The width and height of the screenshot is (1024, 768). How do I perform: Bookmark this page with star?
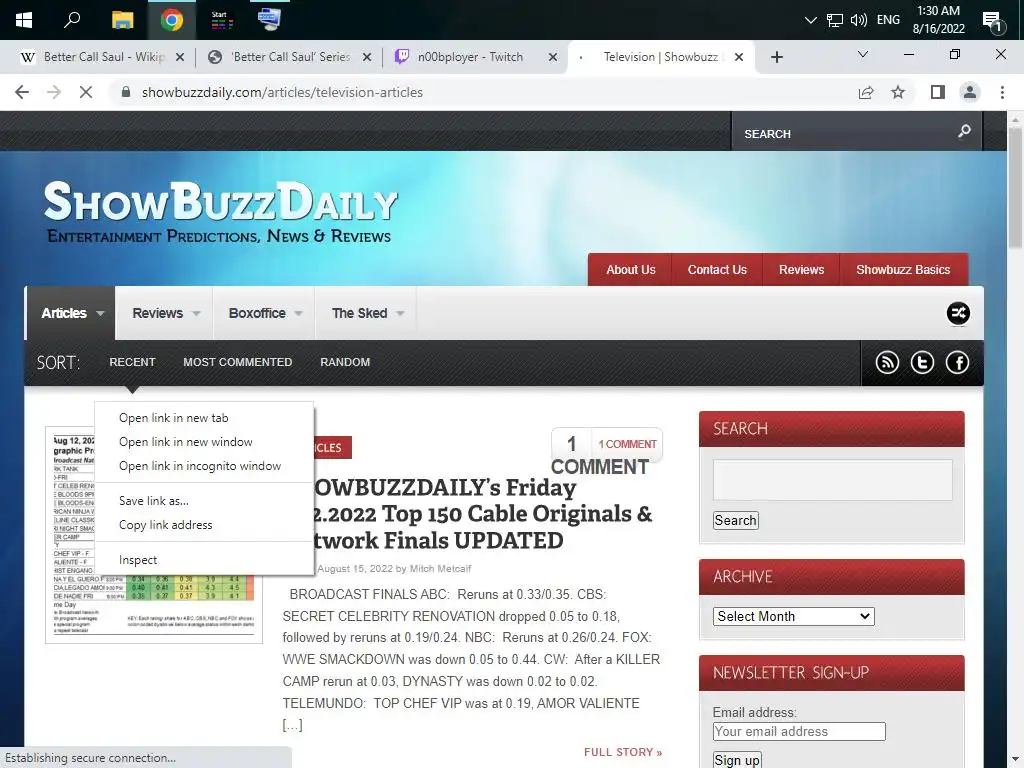898,92
